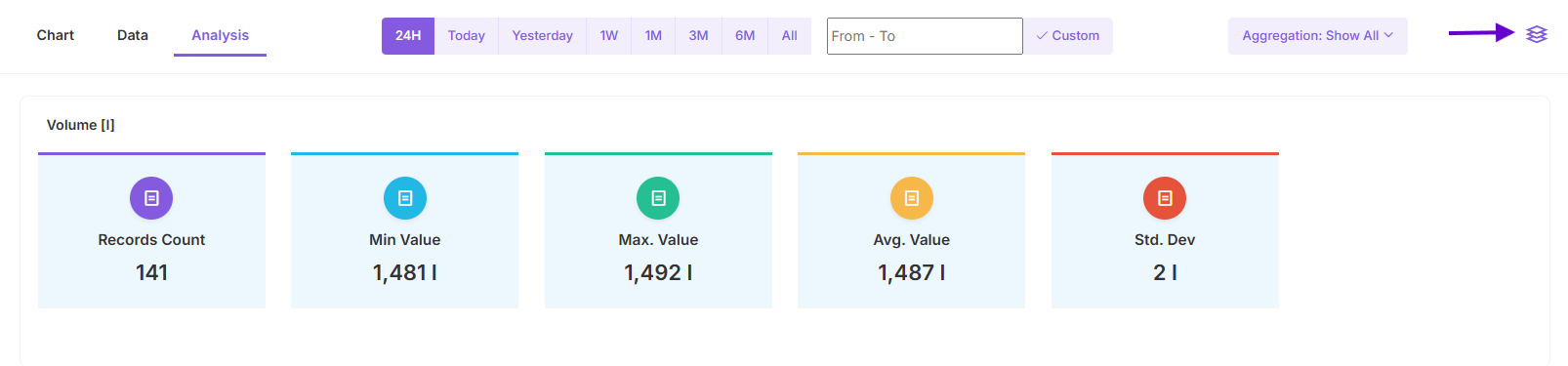Screen dimensions: 1568x366
Task: Choose the 1M range button
Action: [x=653, y=36]
